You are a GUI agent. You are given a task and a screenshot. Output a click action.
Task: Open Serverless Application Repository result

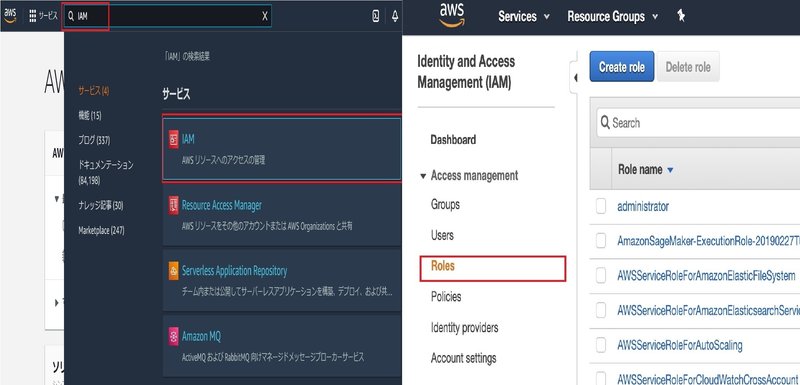click(282, 280)
